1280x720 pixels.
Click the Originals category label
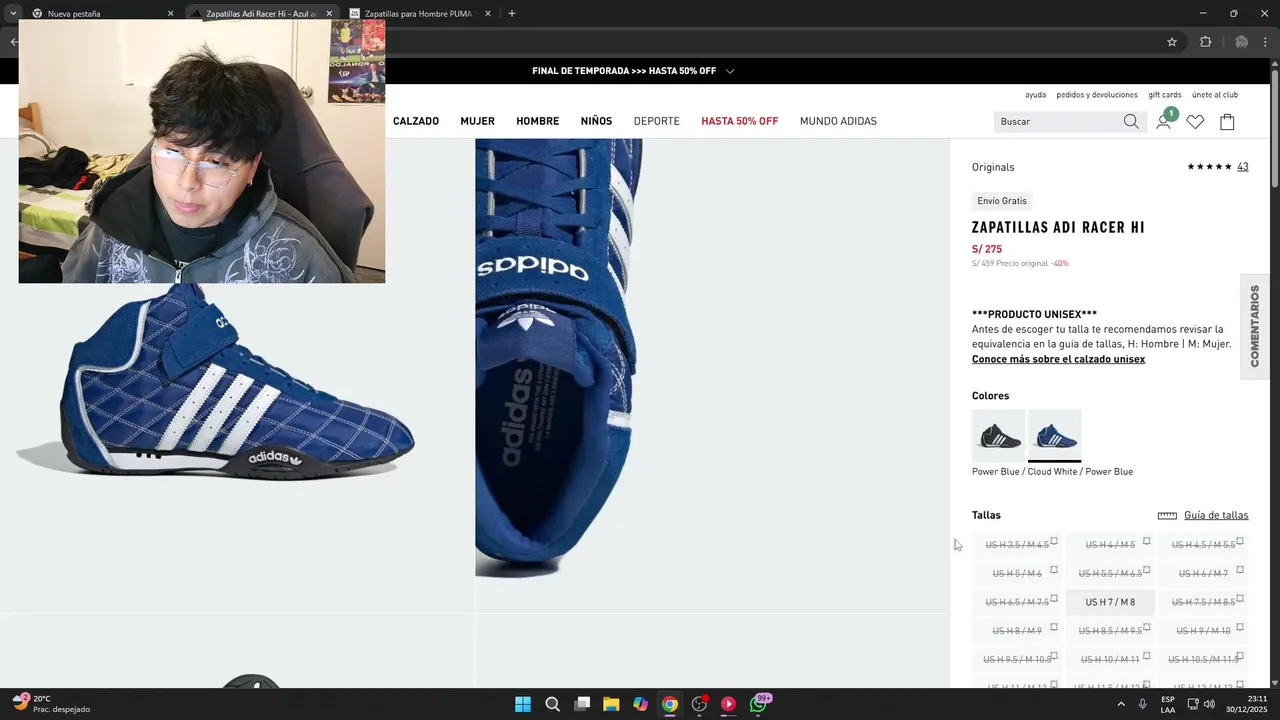tap(993, 167)
